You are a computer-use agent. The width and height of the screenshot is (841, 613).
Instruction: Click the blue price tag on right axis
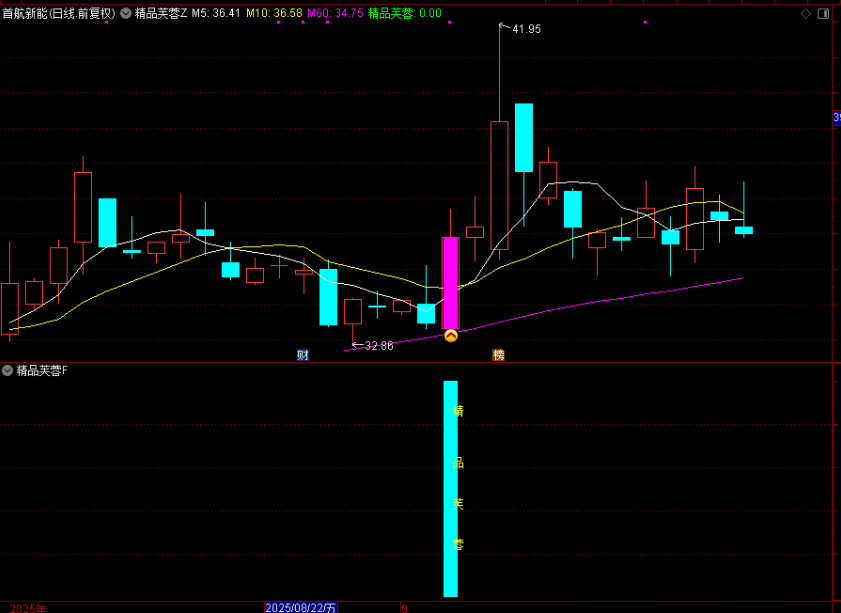coord(836,118)
